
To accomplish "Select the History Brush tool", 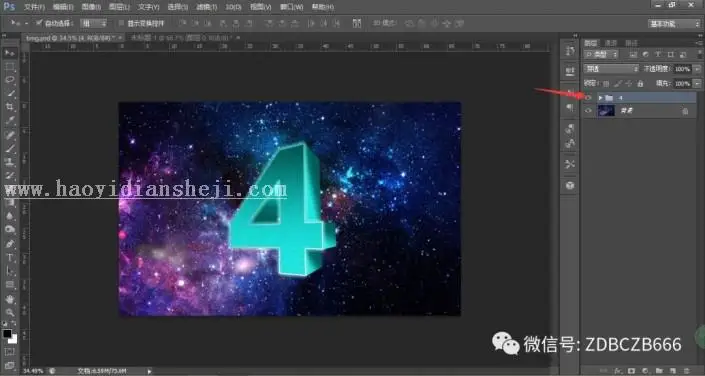I will point(10,175).
